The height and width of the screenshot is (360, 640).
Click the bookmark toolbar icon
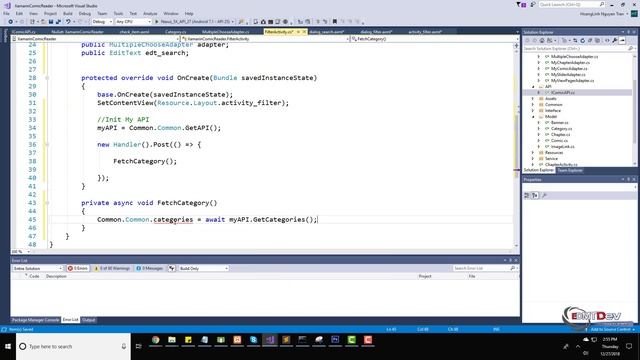335,22
